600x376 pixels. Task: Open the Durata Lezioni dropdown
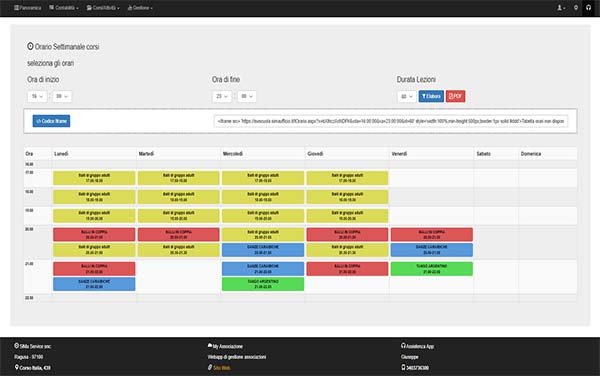click(406, 96)
